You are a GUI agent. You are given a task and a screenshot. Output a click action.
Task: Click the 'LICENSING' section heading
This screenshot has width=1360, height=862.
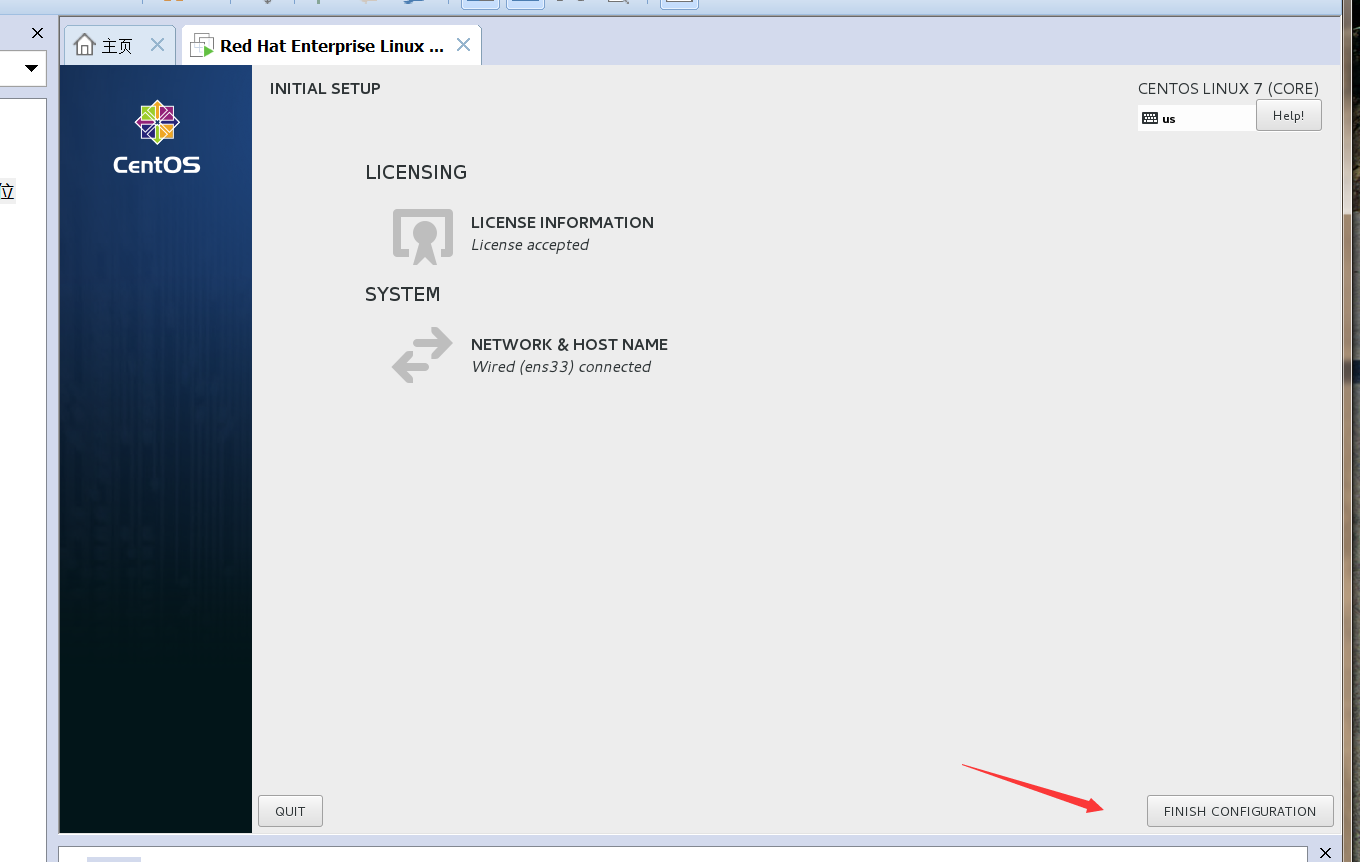pyautogui.click(x=416, y=172)
